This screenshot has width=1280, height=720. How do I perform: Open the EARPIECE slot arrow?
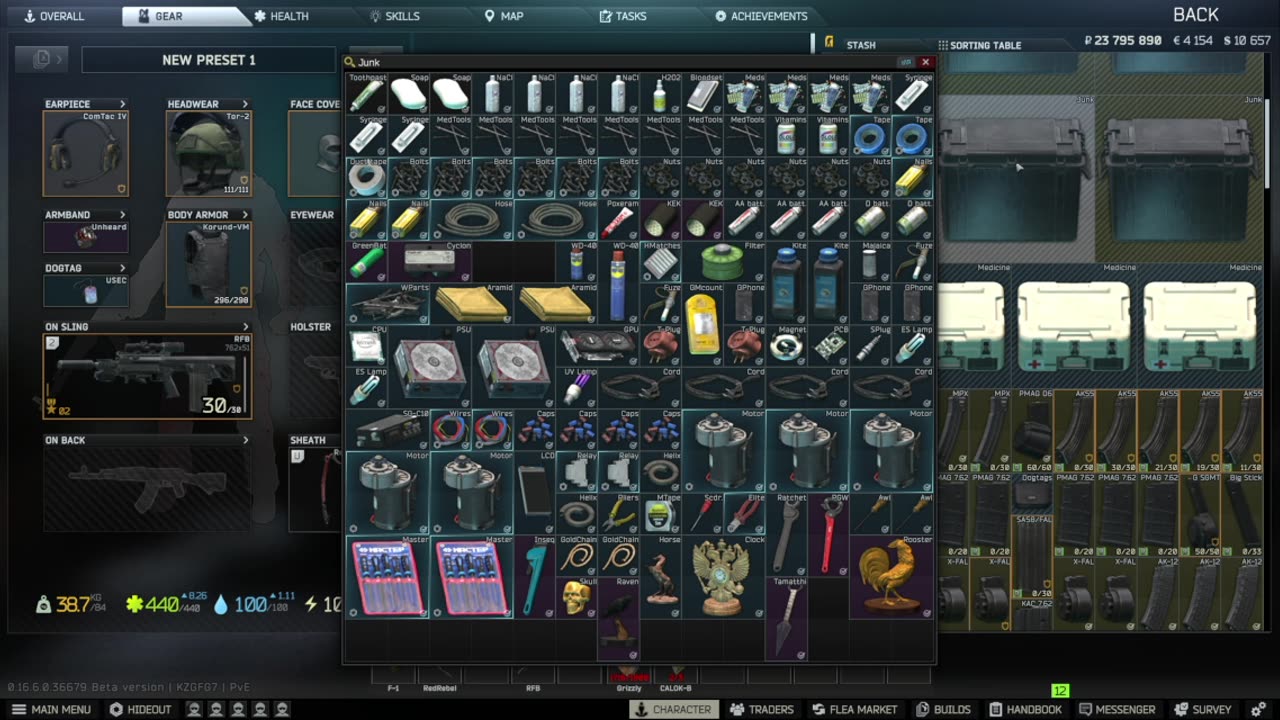123,104
